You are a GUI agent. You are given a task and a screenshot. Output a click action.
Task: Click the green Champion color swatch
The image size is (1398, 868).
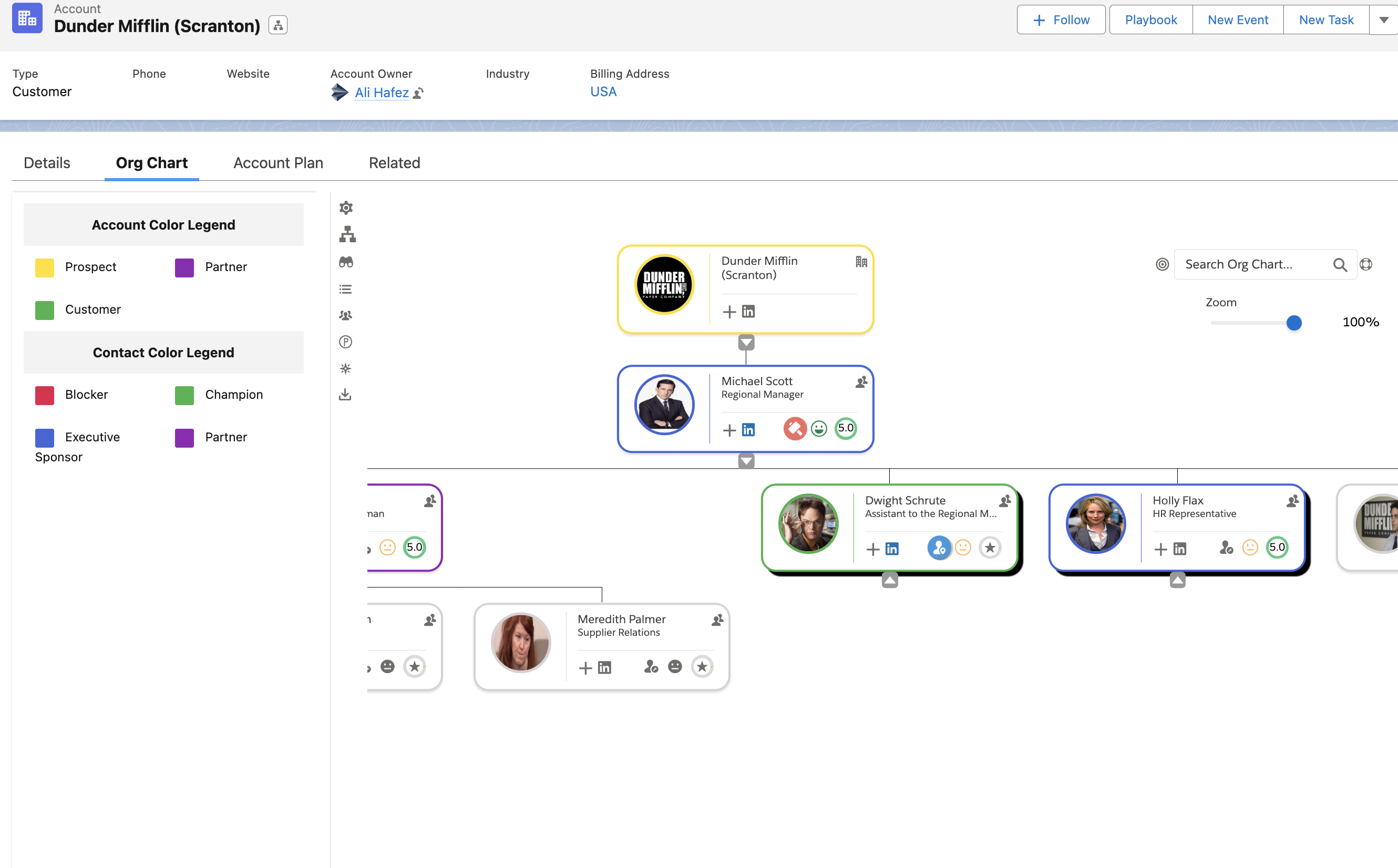pos(184,395)
